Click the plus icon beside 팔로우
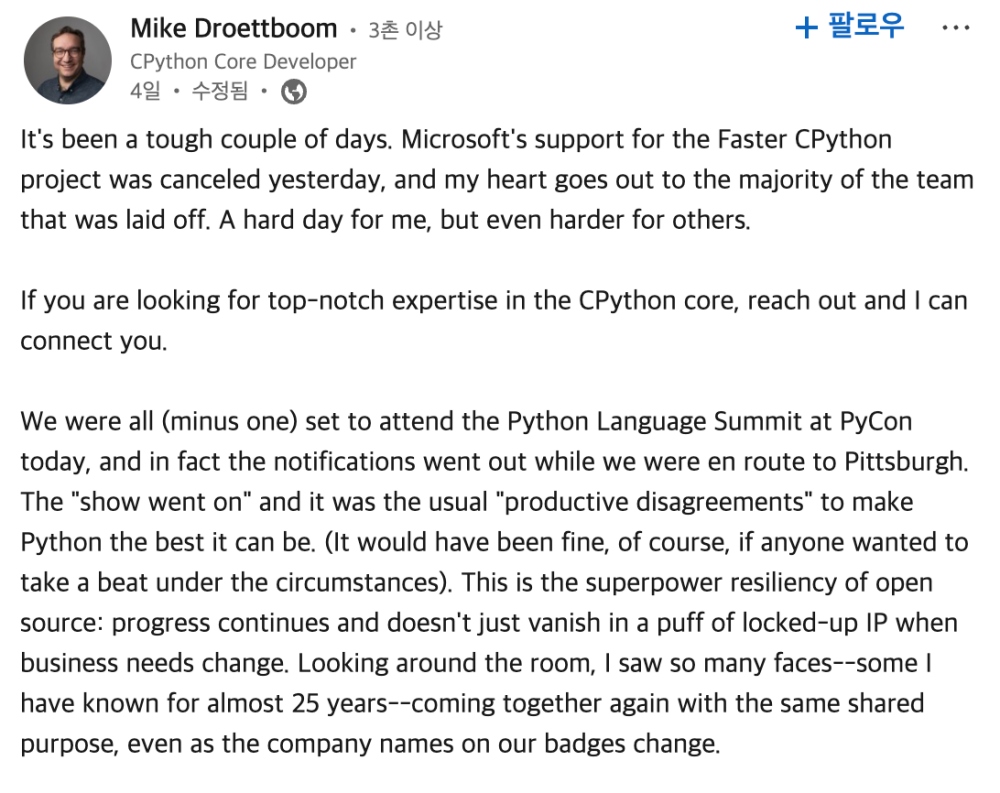The width and height of the screenshot is (1000, 793). (806, 27)
